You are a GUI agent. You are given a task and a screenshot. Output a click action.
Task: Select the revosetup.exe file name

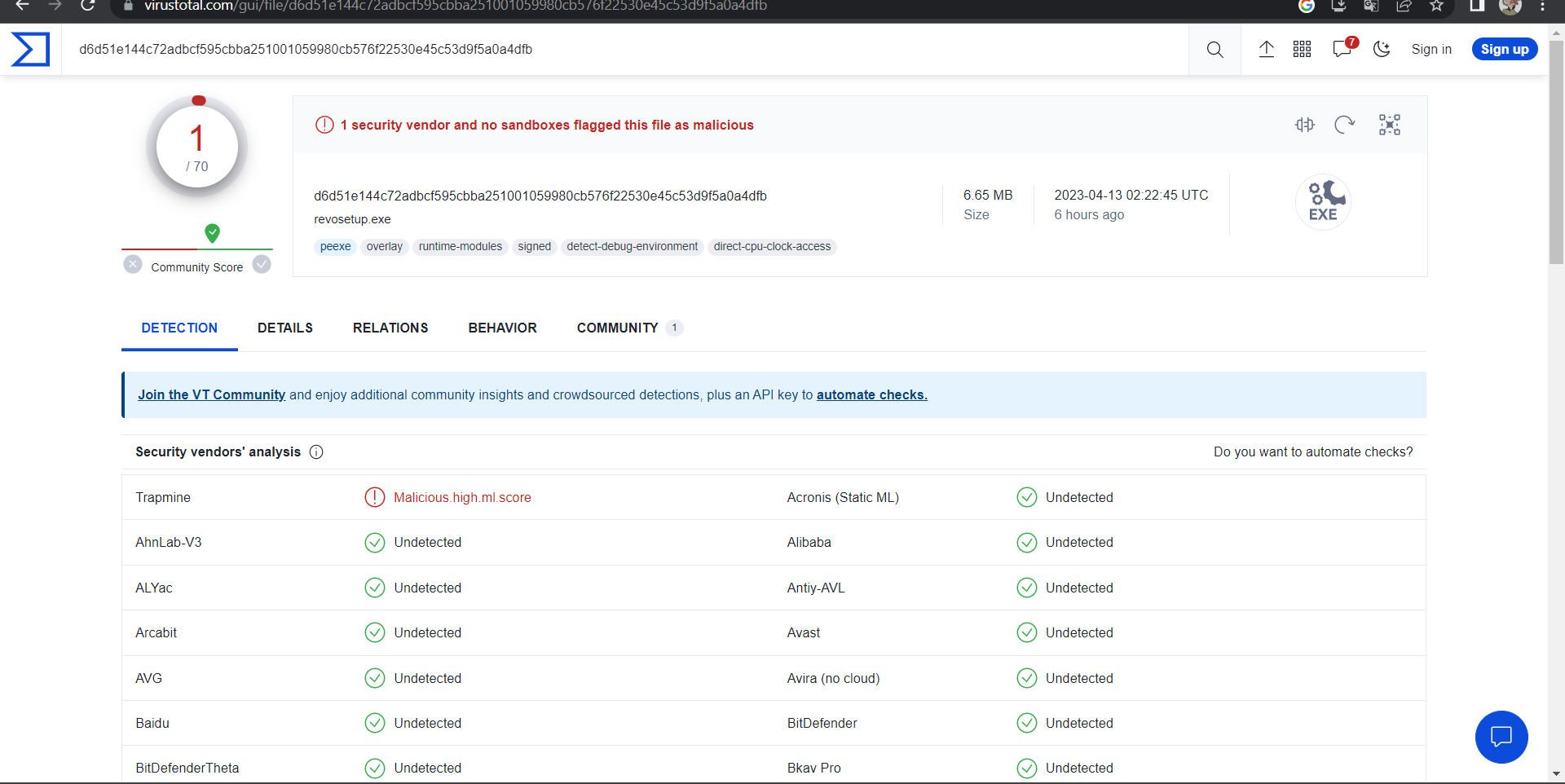coord(352,219)
